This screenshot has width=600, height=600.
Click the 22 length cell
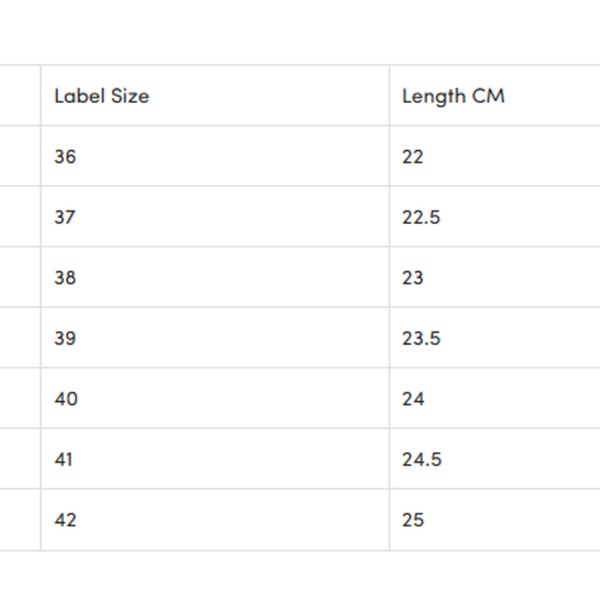(413, 157)
